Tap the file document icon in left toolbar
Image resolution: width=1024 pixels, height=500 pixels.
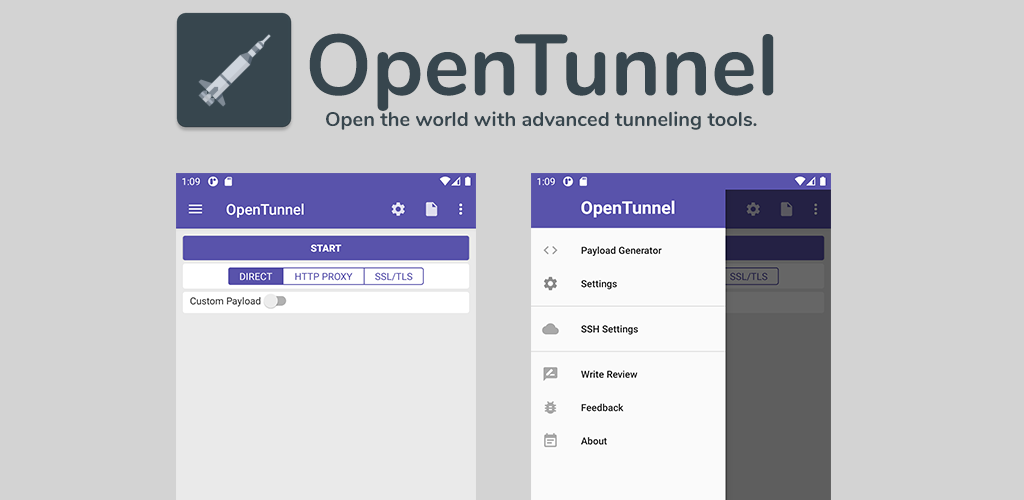pos(431,210)
